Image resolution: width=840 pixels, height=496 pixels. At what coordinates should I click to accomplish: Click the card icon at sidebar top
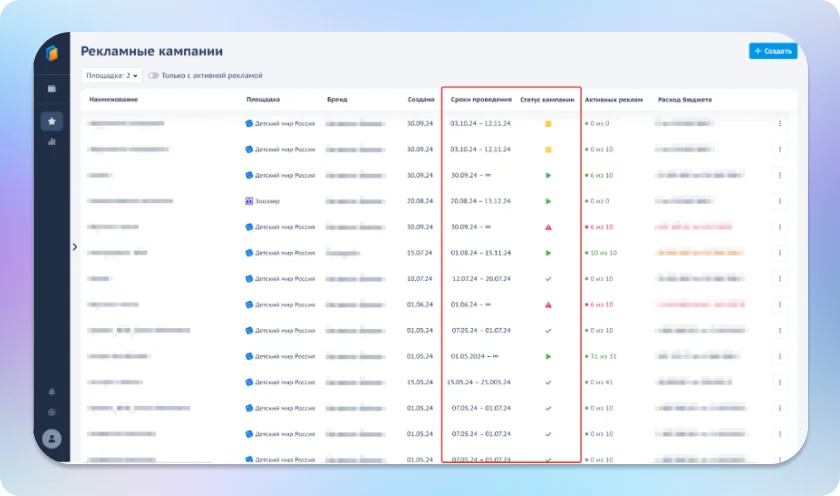pyautogui.click(x=52, y=89)
